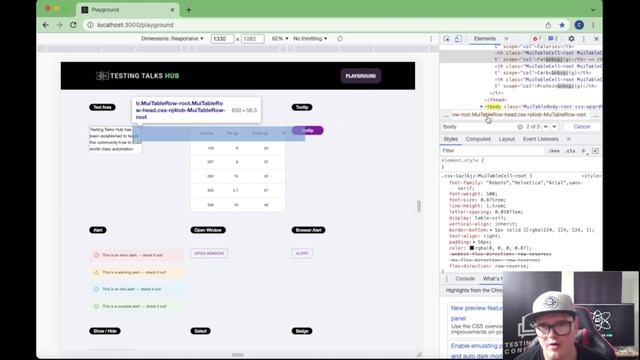640x360 pixels.
Task: Open the Console drawer tab
Action: click(465, 279)
